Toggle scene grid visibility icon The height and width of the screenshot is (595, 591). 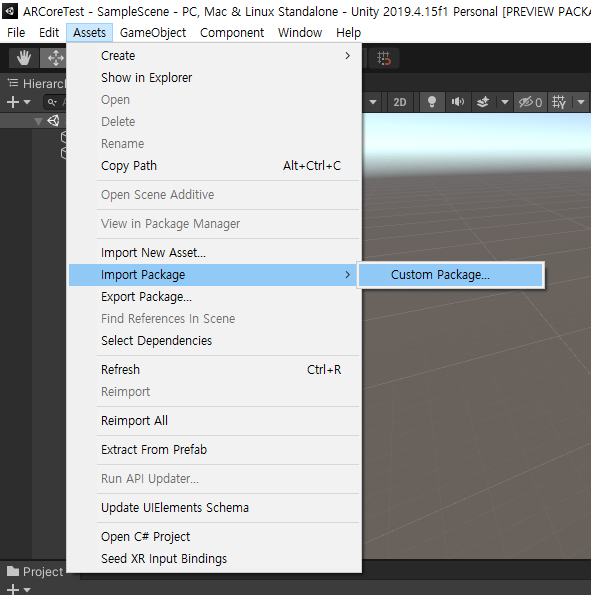(559, 102)
